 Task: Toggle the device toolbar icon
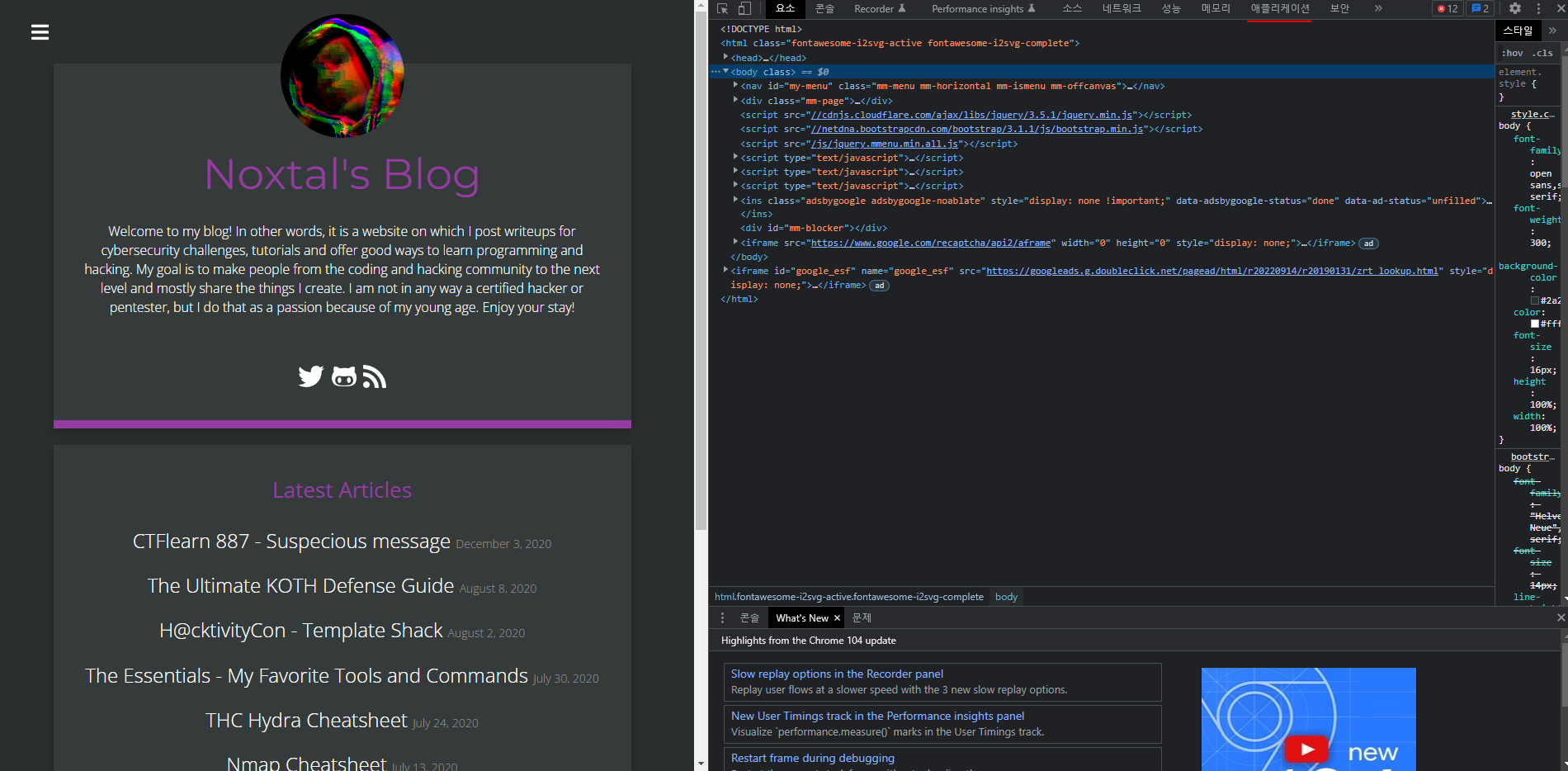[744, 8]
